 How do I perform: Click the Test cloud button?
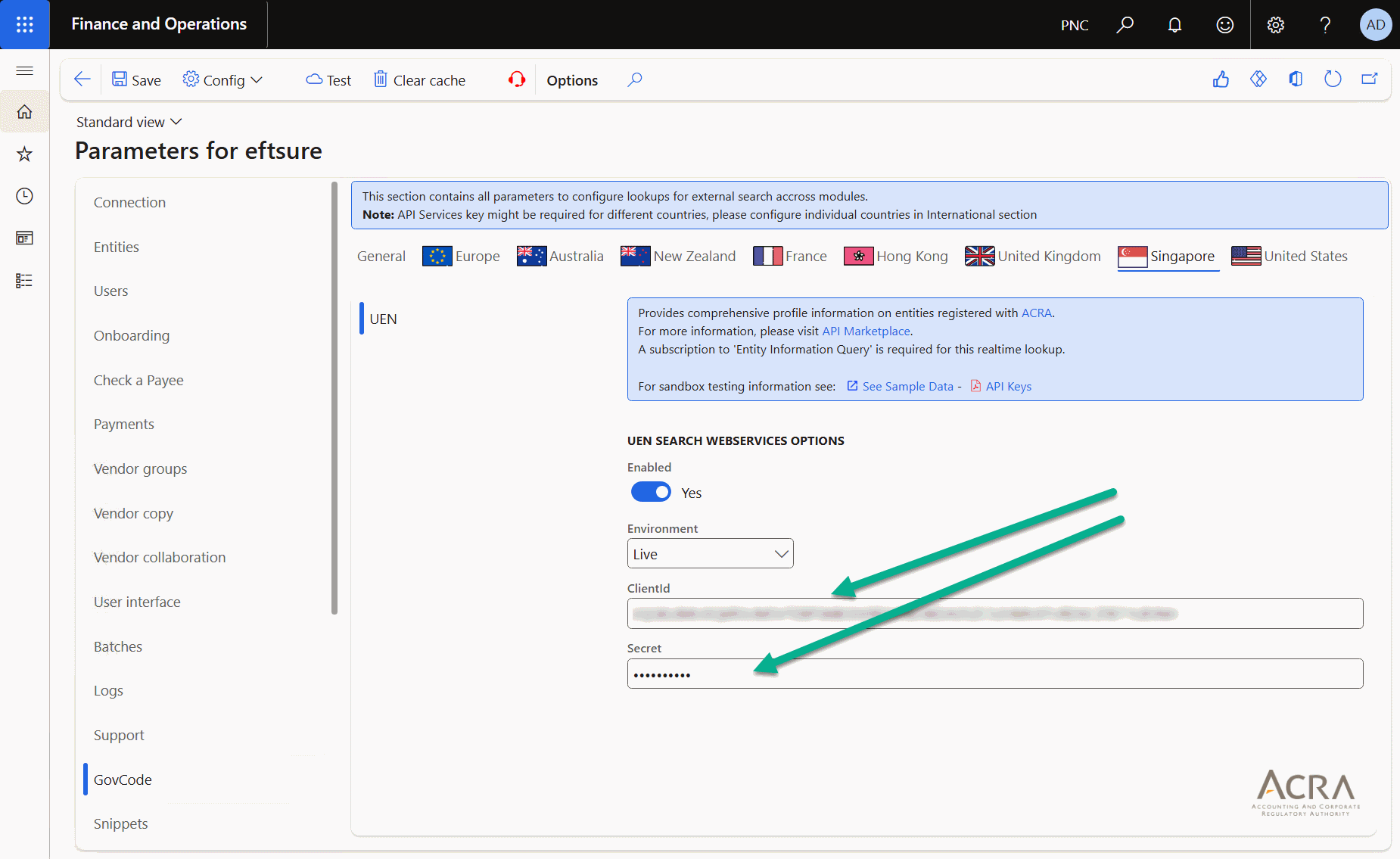point(328,80)
